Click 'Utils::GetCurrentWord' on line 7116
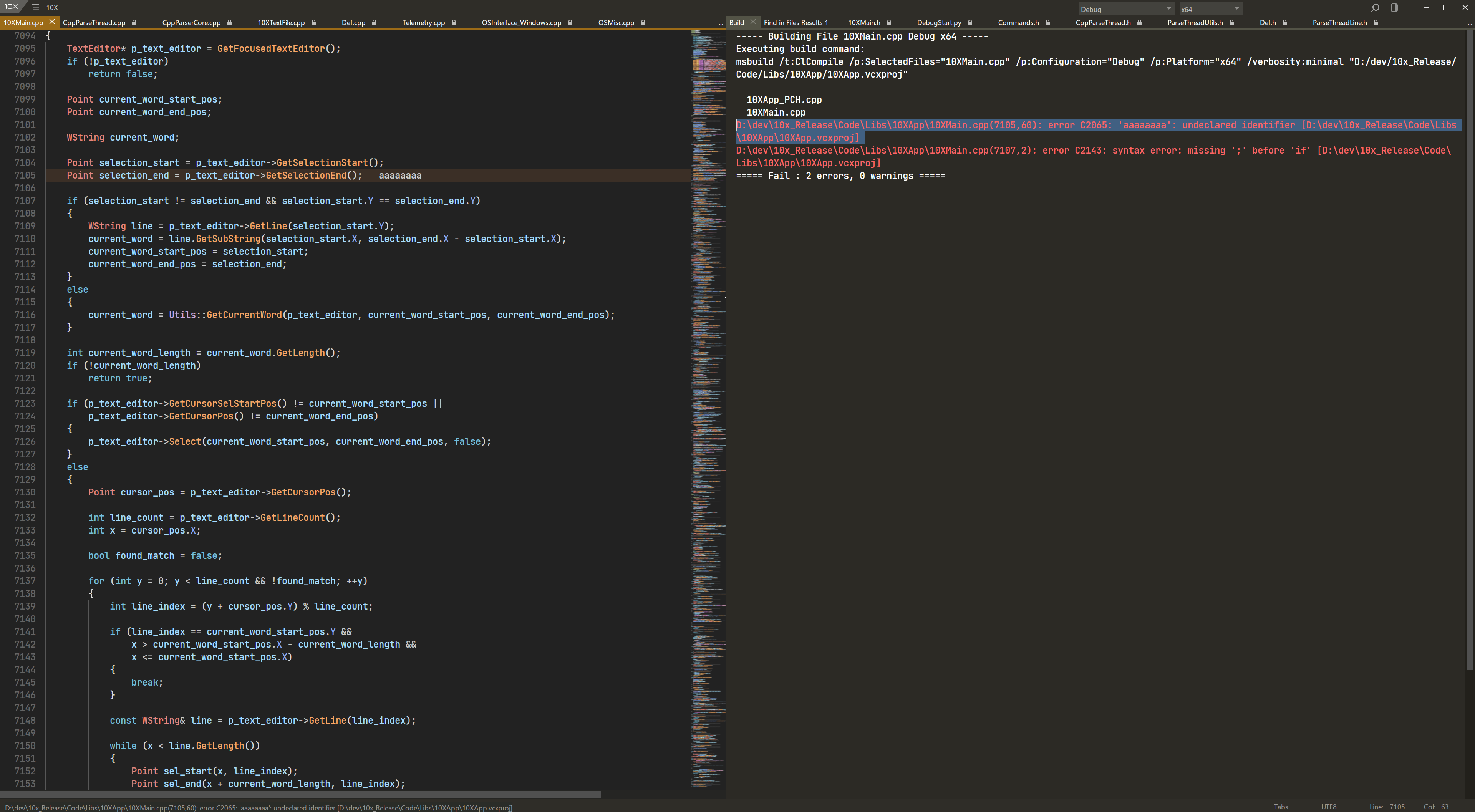The image size is (1475, 812). pyautogui.click(x=225, y=315)
